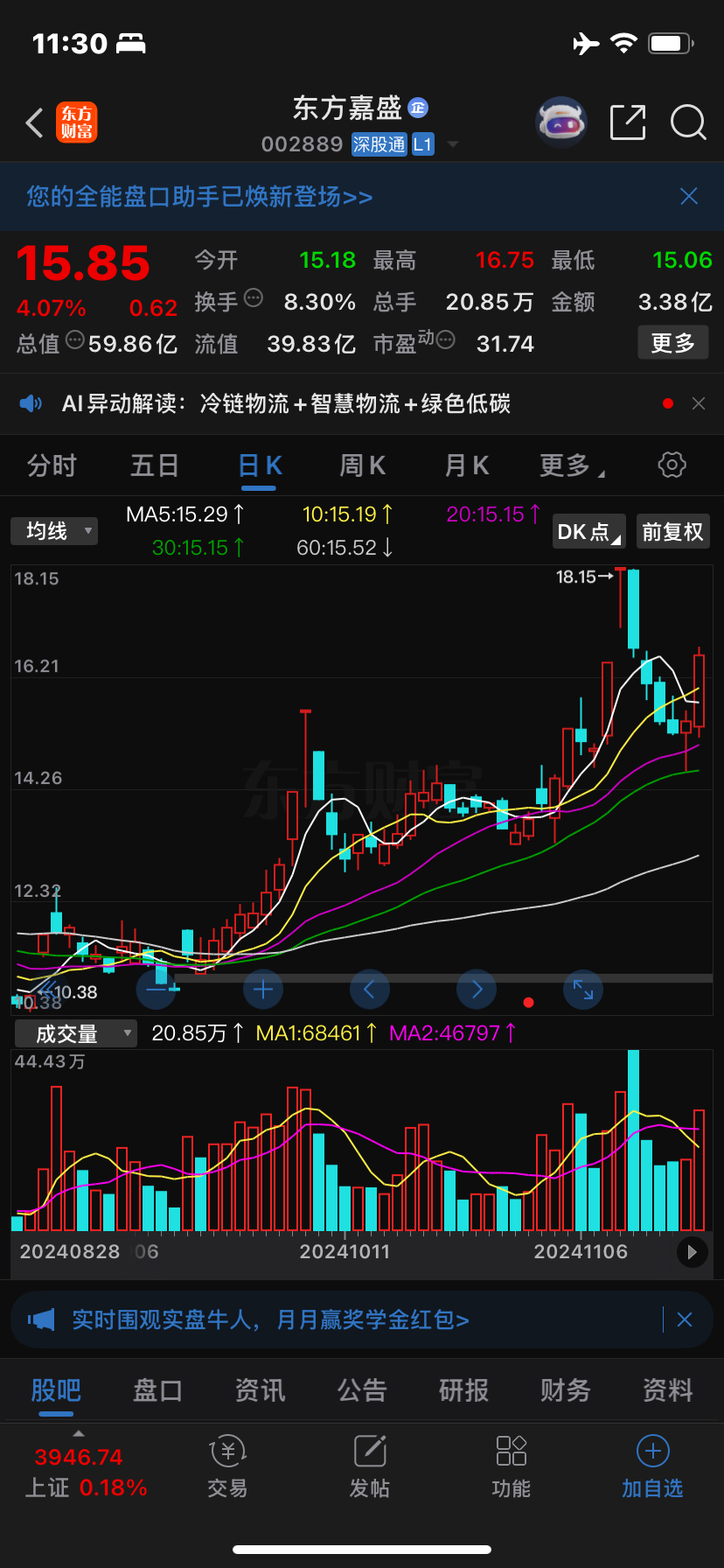This screenshot has height=1568, width=724.
Task: Open the 研报 tab
Action: (x=463, y=1390)
